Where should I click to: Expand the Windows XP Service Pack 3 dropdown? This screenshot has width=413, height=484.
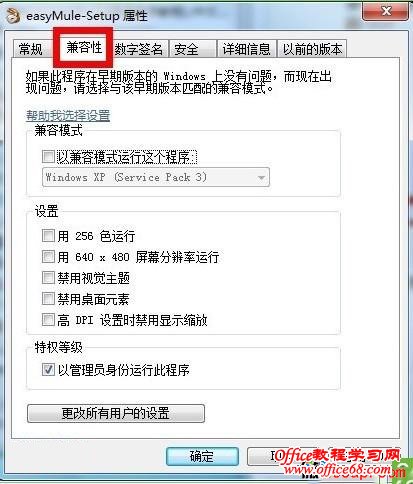click(x=156, y=177)
